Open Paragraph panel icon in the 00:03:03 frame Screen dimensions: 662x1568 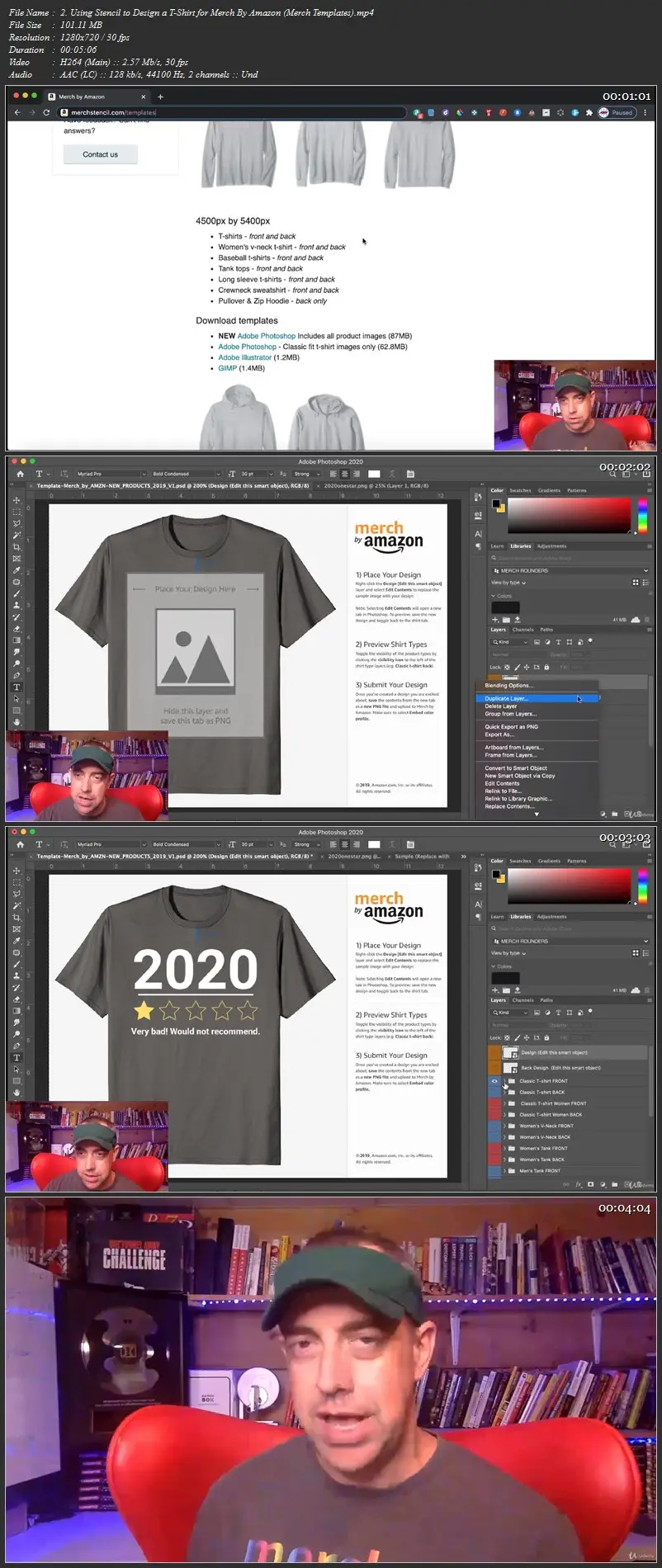coord(479,917)
